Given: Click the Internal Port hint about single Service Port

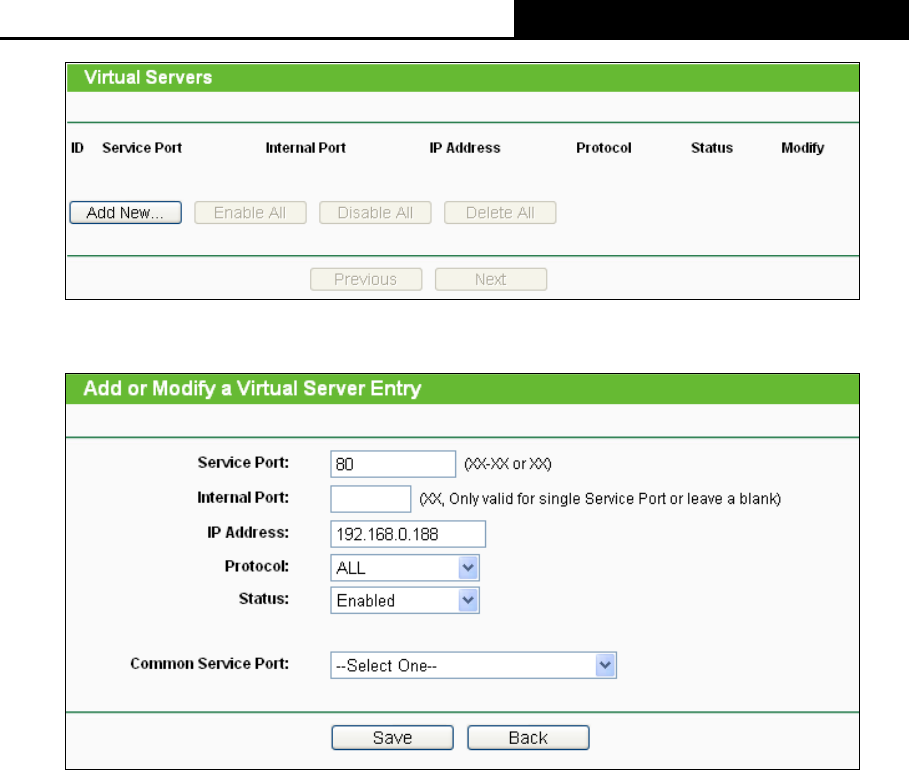Looking at the screenshot, I should [600, 499].
